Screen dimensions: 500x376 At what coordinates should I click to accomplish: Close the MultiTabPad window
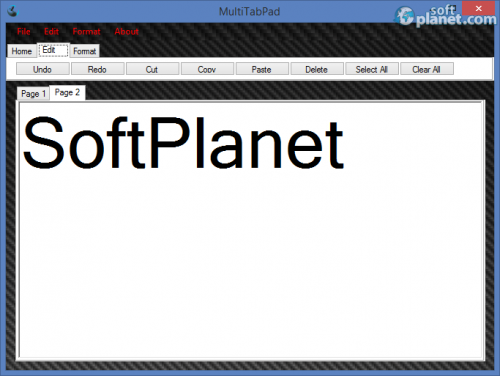pos(478,9)
